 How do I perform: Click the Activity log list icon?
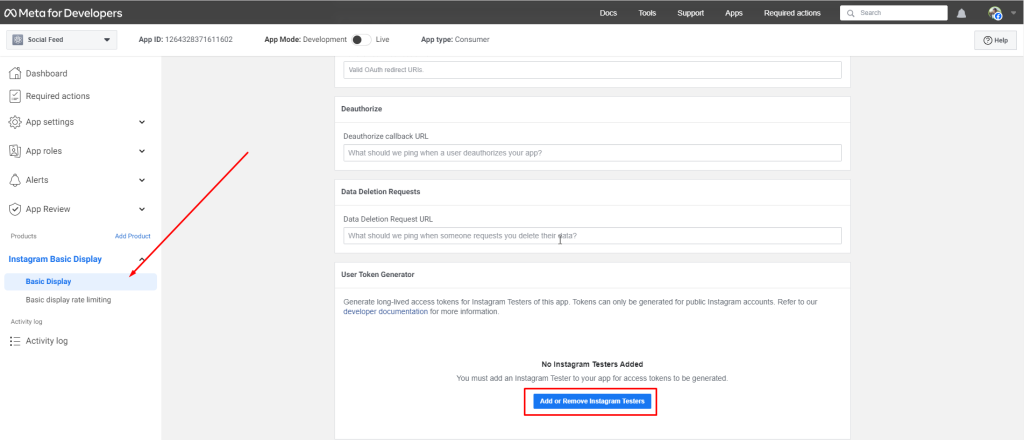coord(15,341)
